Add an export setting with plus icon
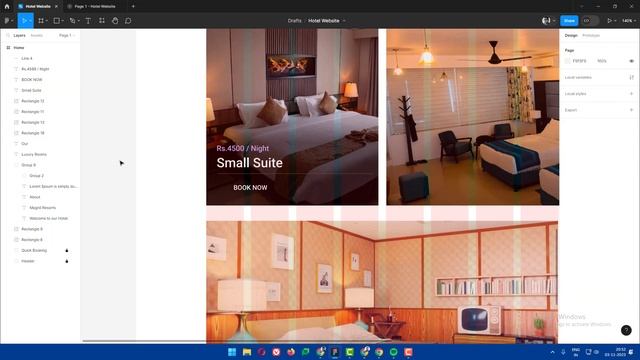The width and height of the screenshot is (640, 360). (x=631, y=110)
